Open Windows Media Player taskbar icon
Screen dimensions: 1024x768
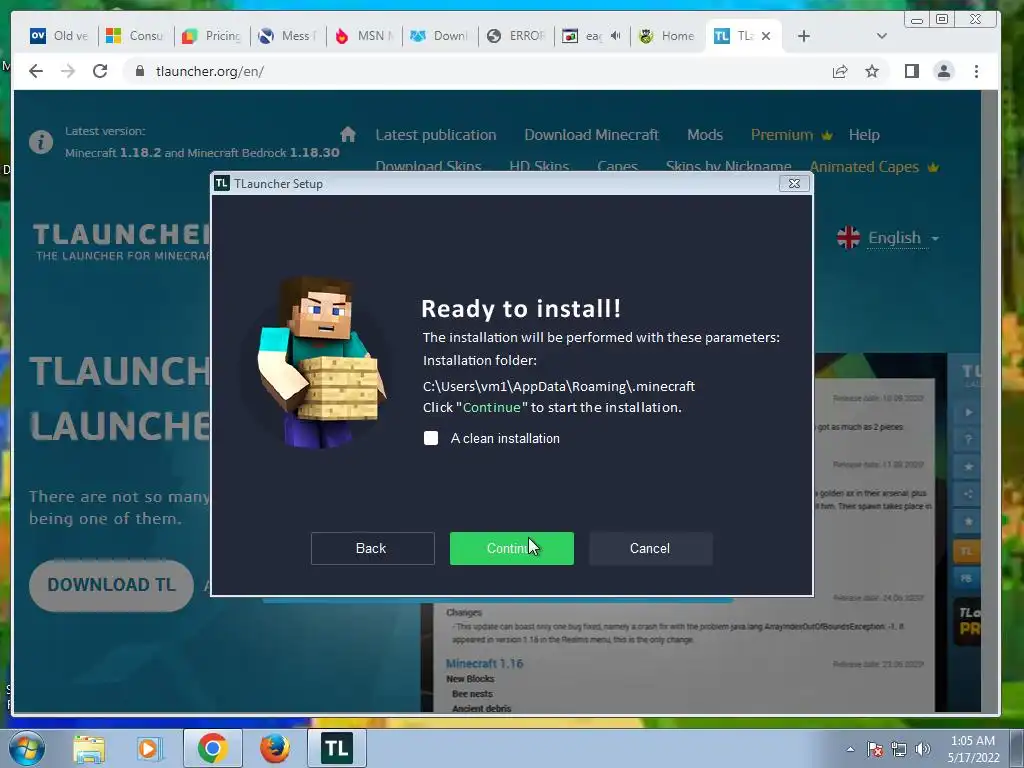coord(150,748)
